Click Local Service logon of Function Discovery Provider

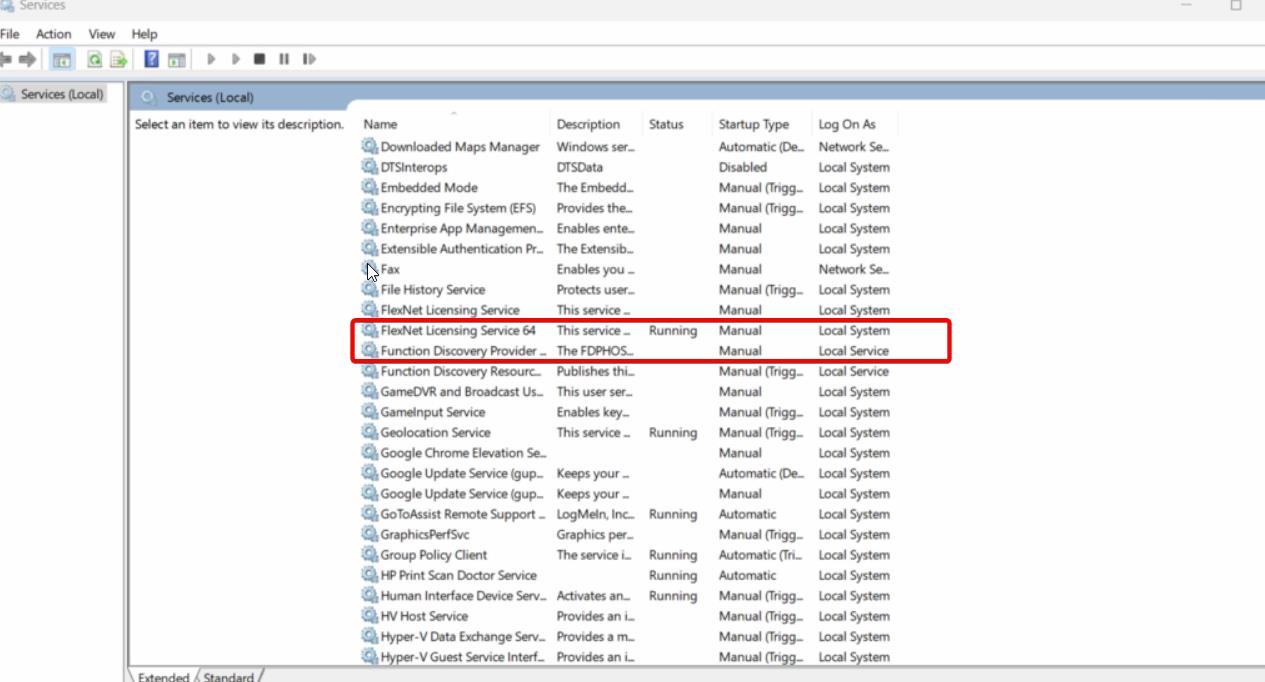[x=854, y=351]
